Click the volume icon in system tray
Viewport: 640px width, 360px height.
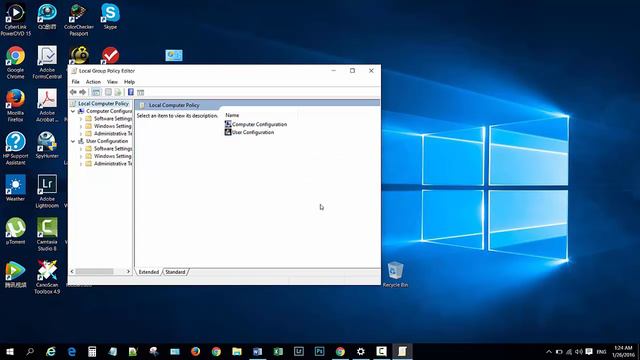(x=579, y=351)
